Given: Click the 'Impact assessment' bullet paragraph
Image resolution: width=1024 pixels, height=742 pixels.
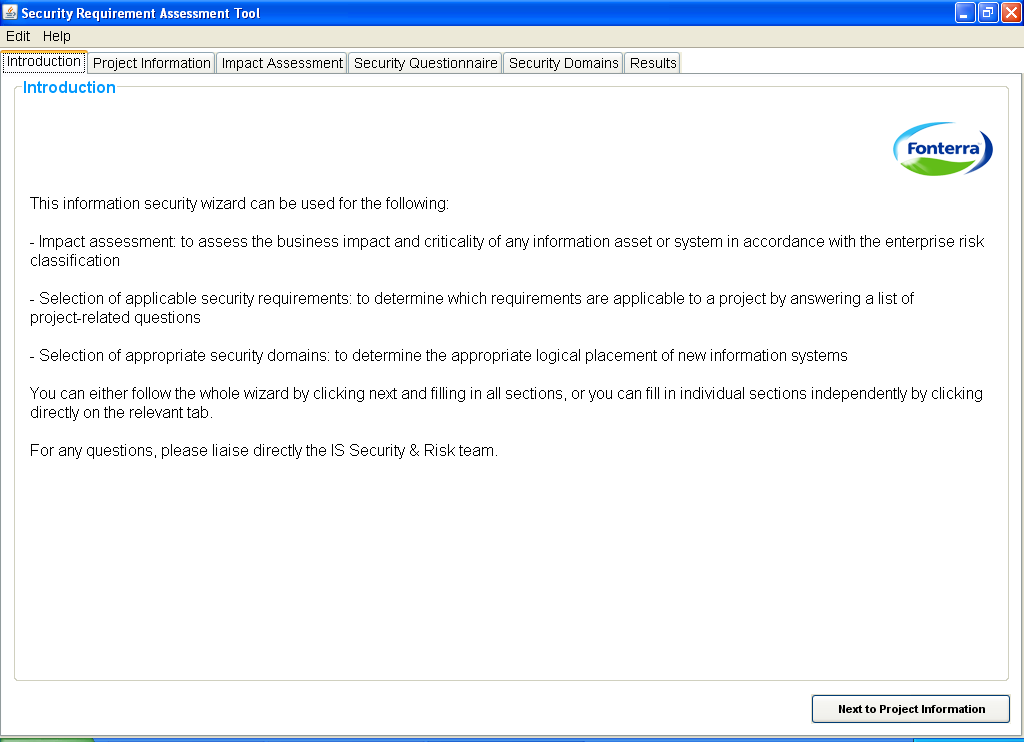Looking at the screenshot, I should [507, 251].
